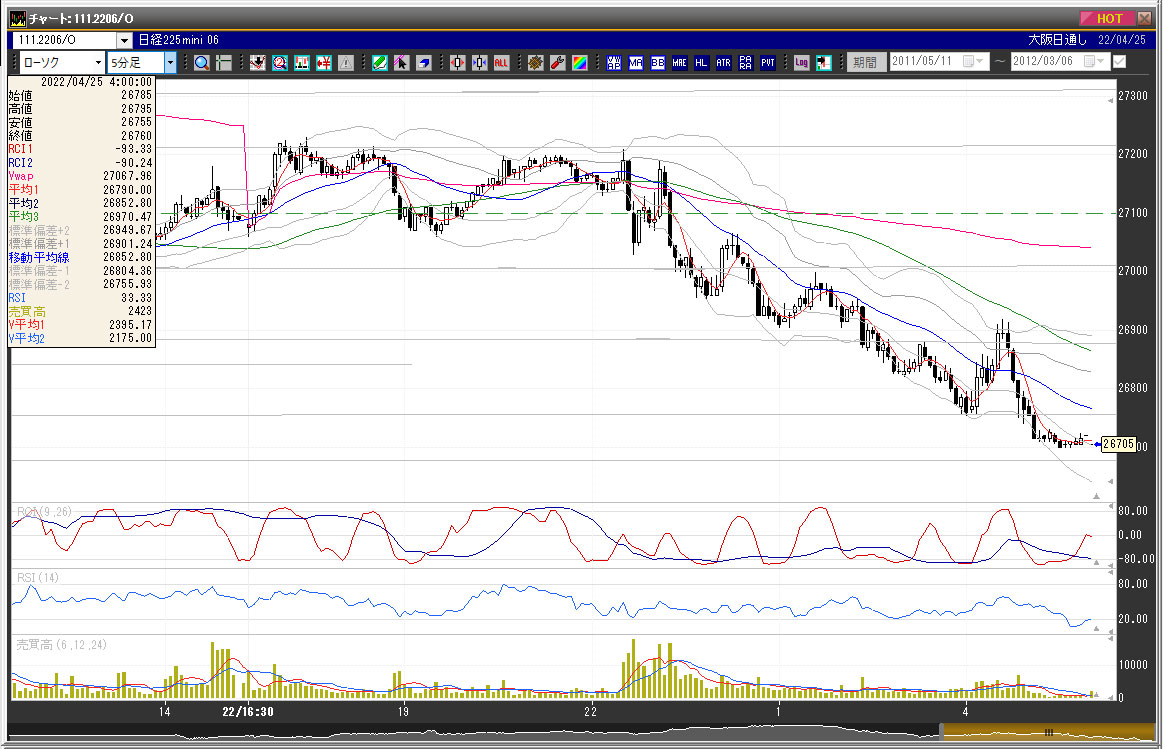
Task: Click the chart-with-down-arrow toolbar icon
Action: [257, 63]
